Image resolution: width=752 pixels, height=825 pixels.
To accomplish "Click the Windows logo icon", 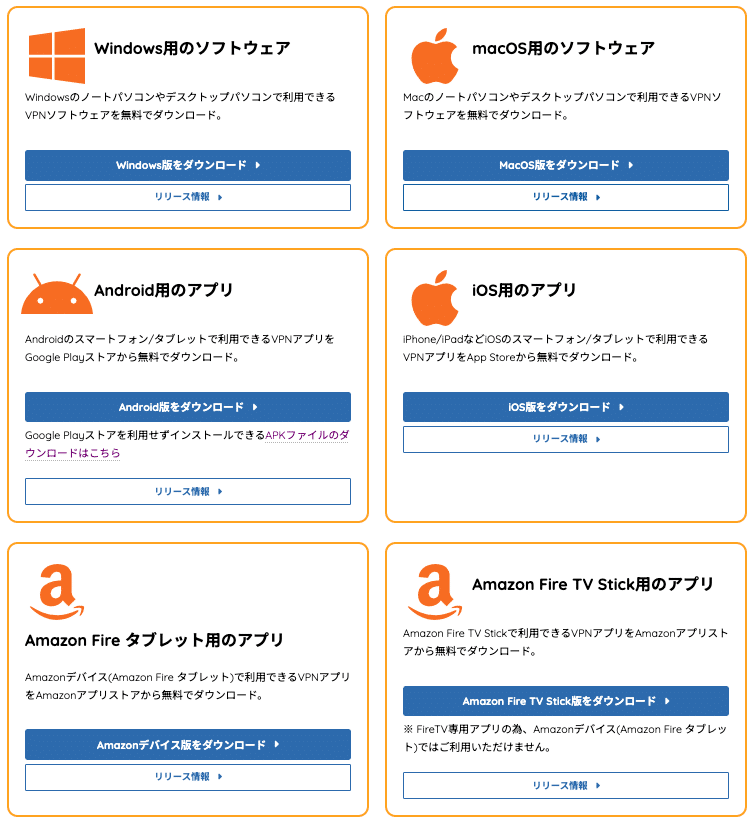I will tap(56, 55).
